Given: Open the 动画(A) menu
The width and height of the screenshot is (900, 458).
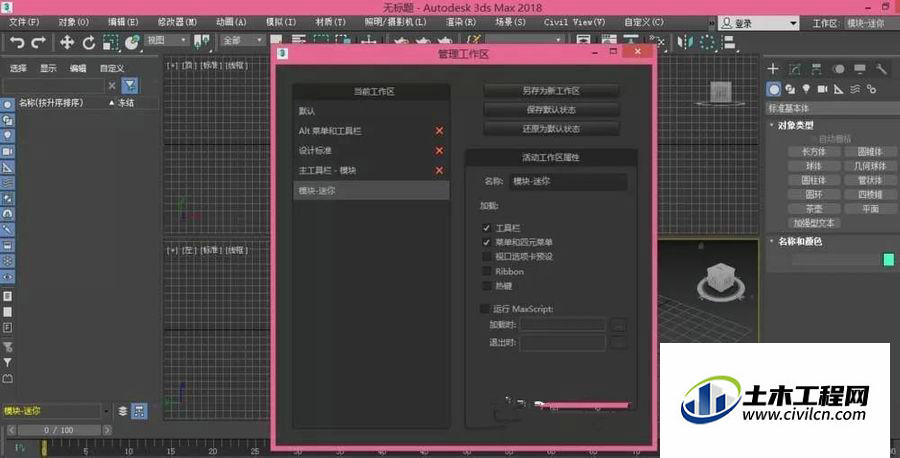Looking at the screenshot, I should point(231,22).
